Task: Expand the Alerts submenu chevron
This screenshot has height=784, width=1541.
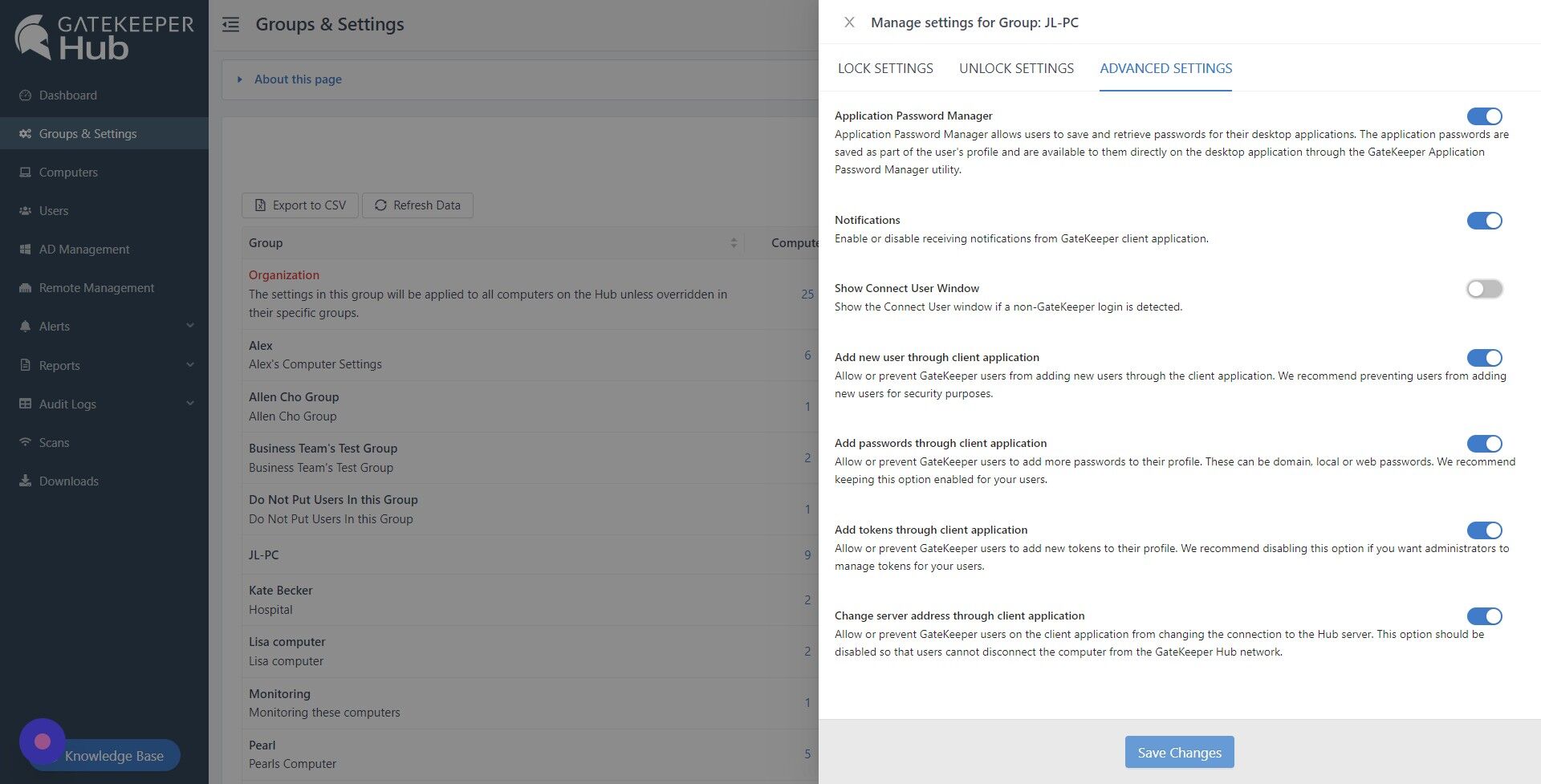Action: 190,326
